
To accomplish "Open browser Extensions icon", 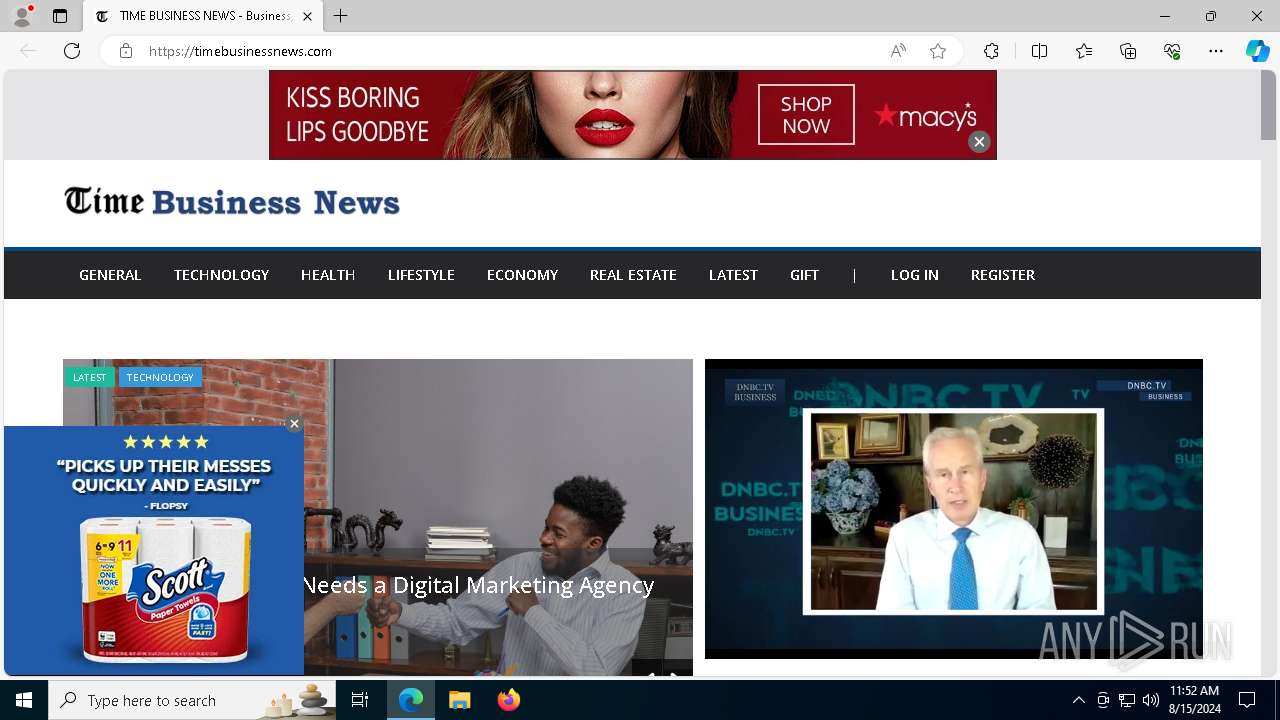I will pos(991,51).
